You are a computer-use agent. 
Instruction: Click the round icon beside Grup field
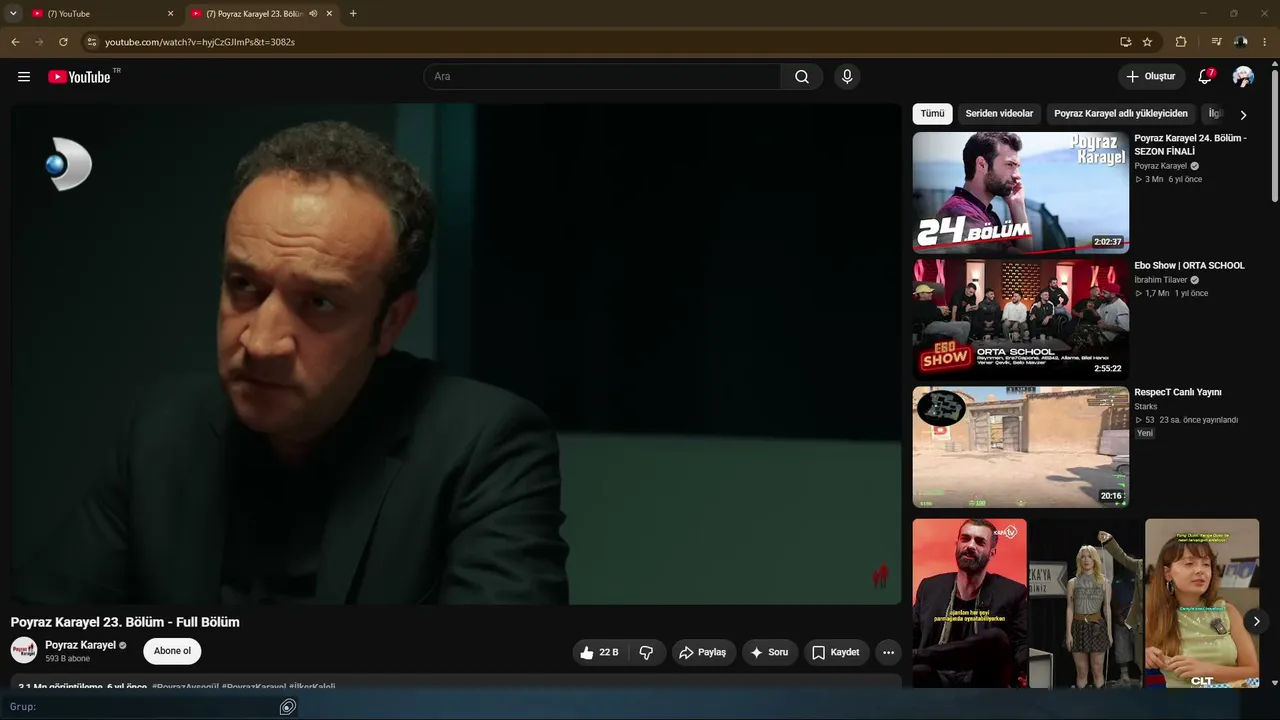[x=288, y=707]
